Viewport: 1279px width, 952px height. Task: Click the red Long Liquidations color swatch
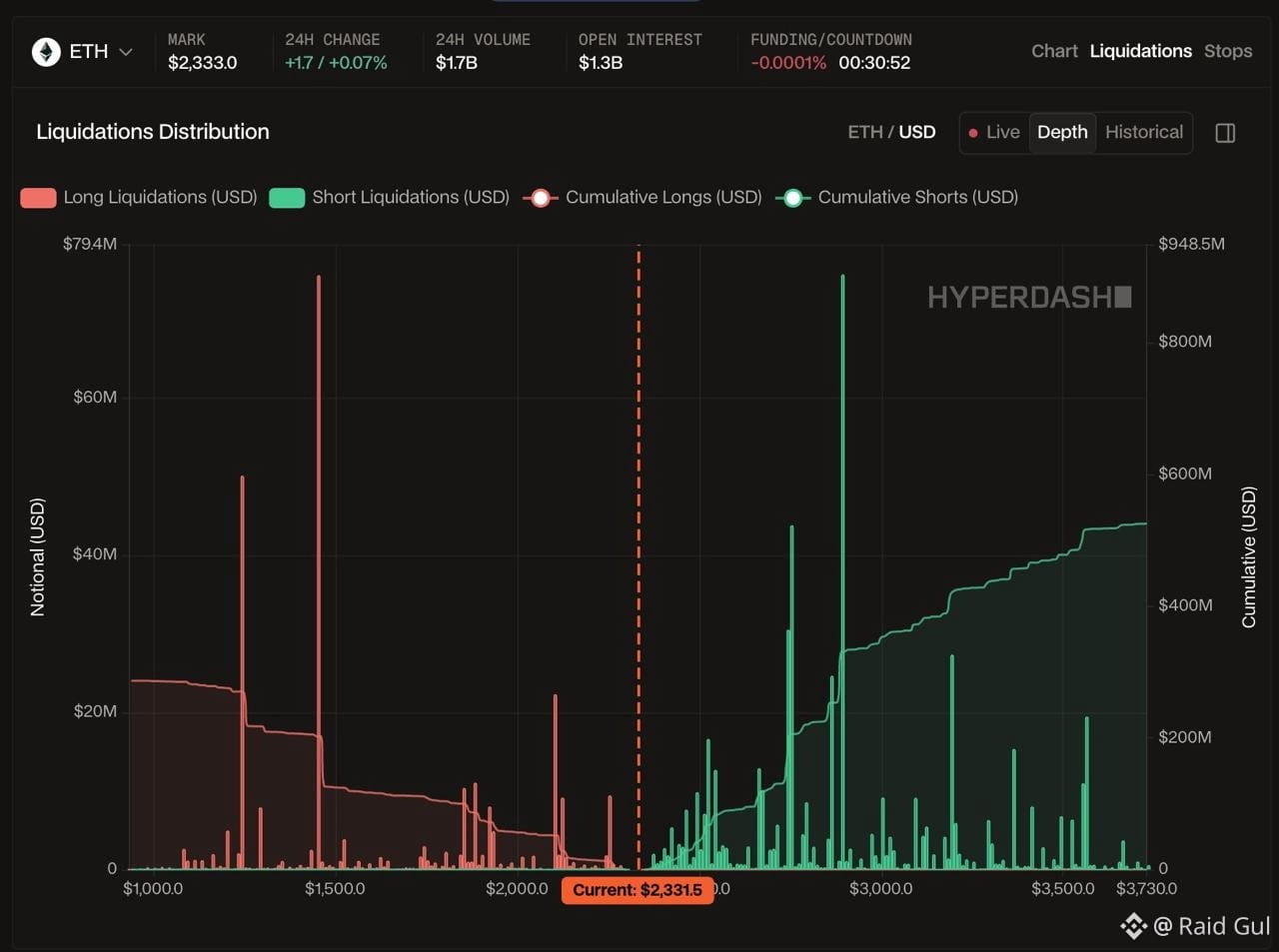38,198
